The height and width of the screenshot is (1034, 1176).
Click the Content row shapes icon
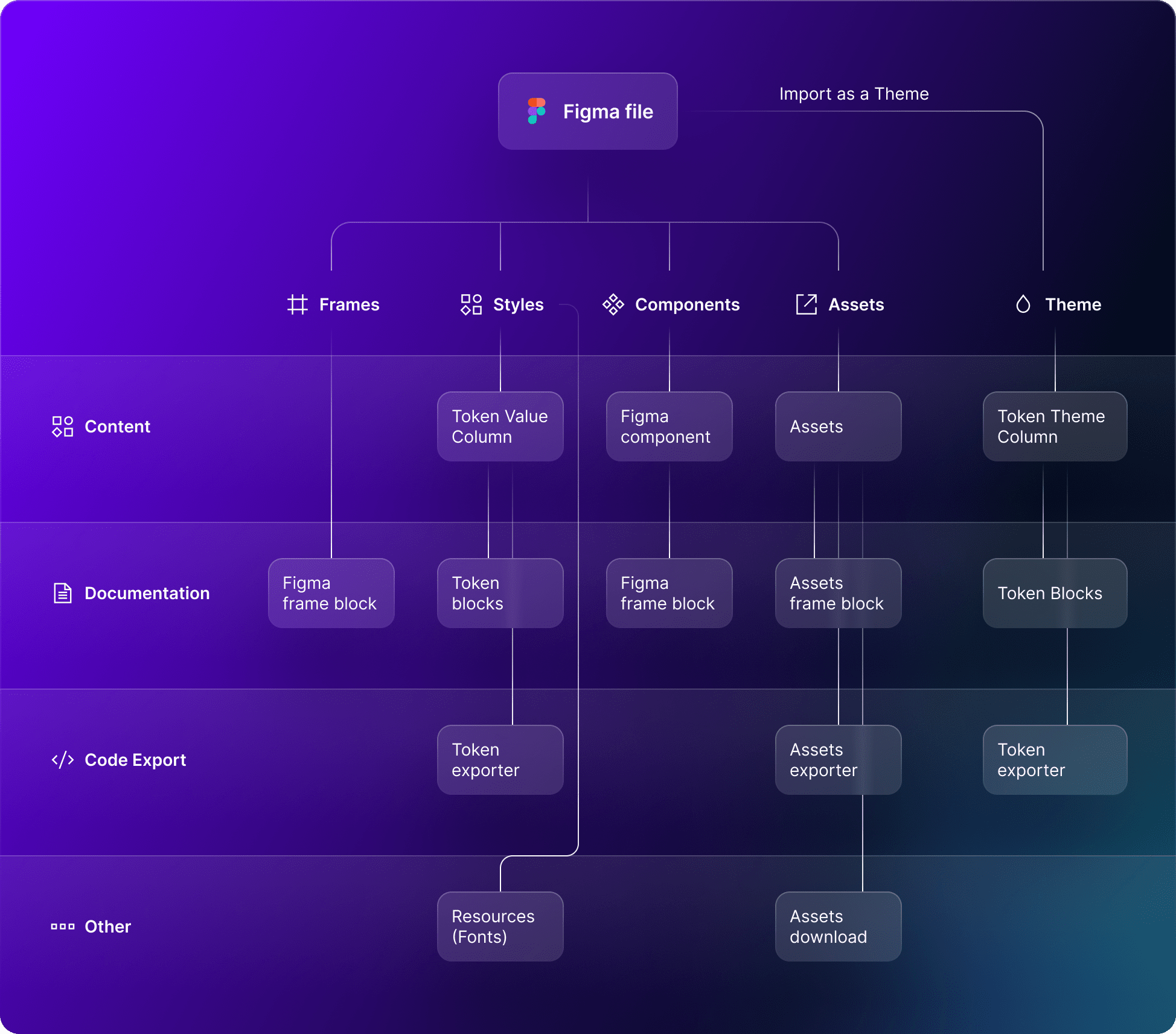(63, 426)
